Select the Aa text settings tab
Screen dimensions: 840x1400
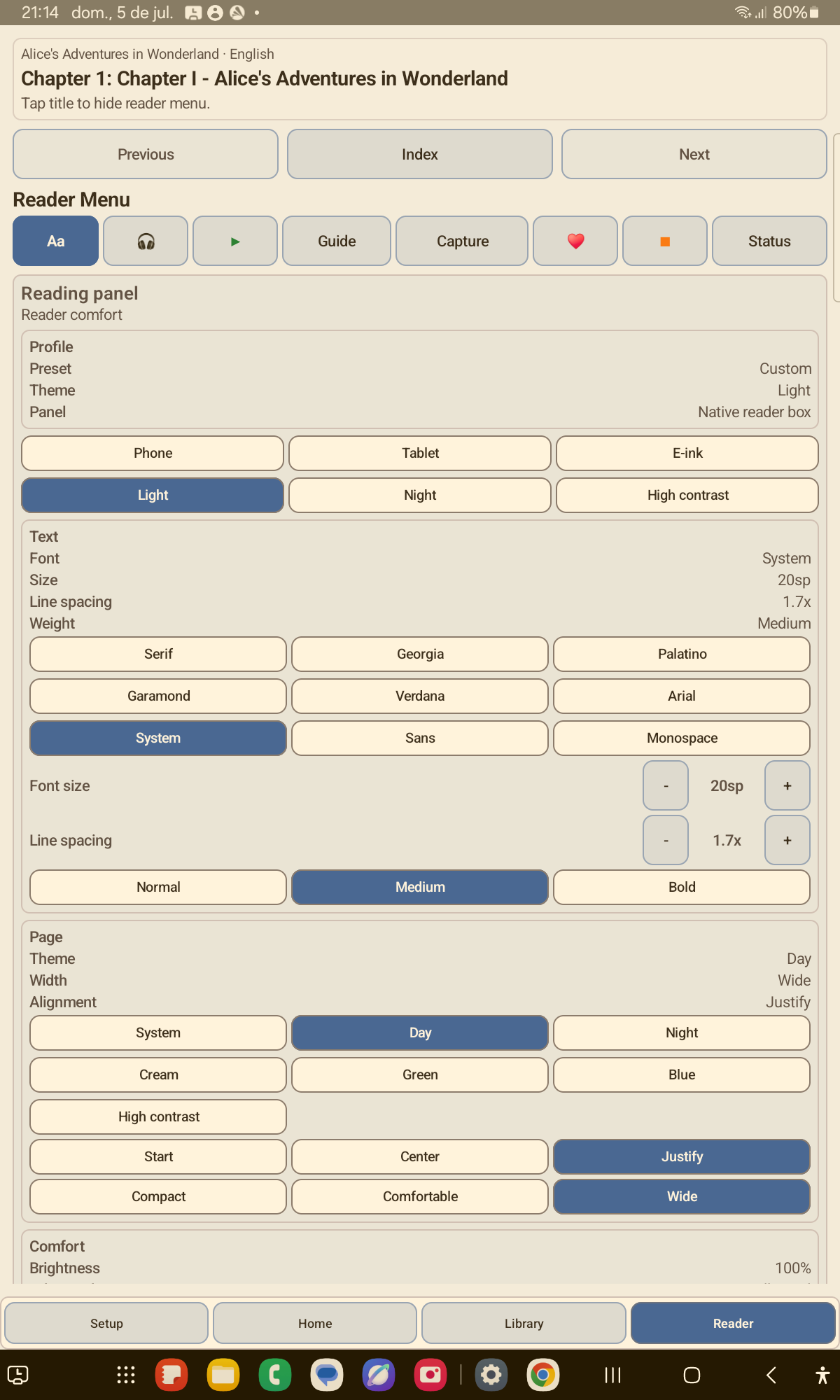pyautogui.click(x=56, y=241)
